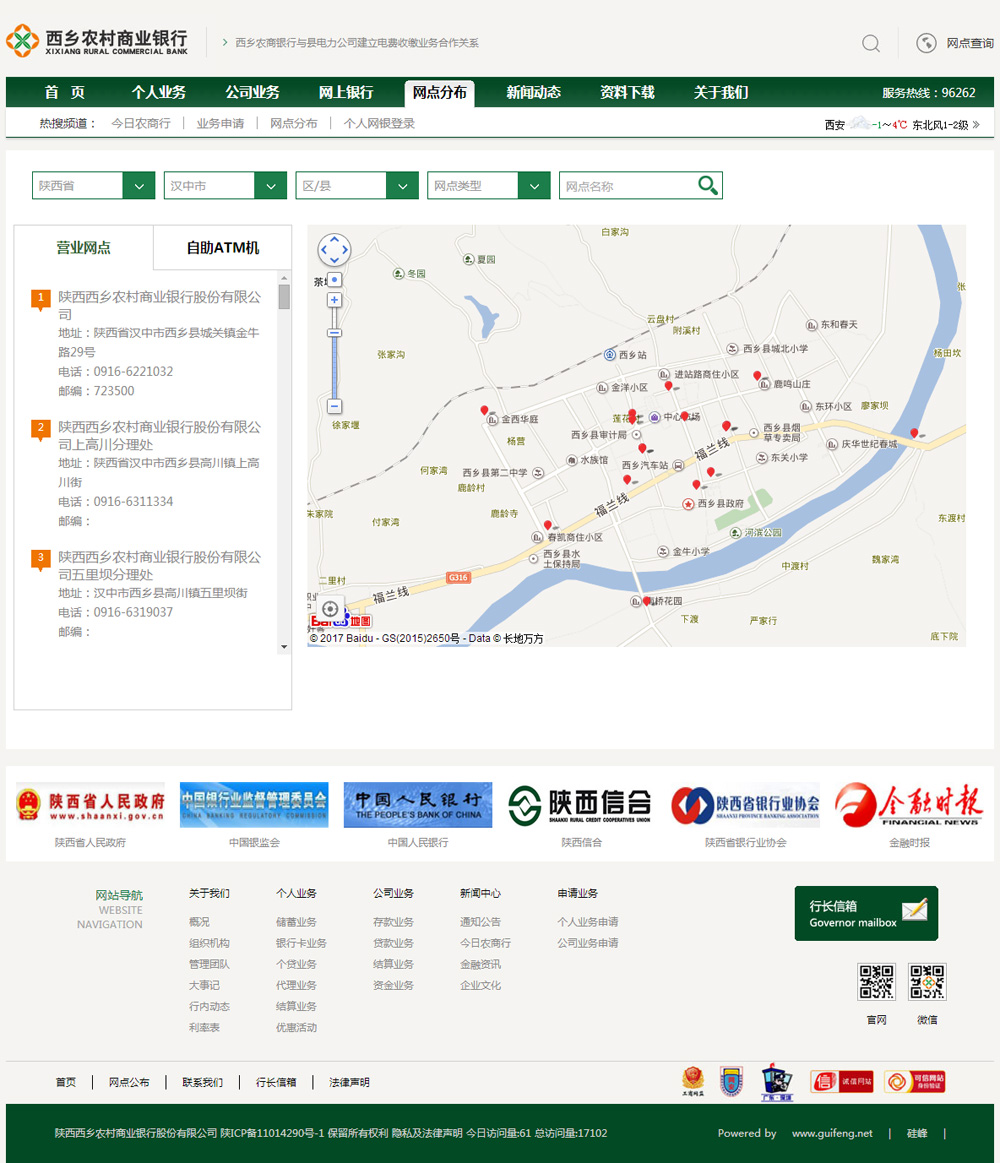Open the 汉中市 city dropdown
Screen dimensions: 1000x1163
[225, 185]
